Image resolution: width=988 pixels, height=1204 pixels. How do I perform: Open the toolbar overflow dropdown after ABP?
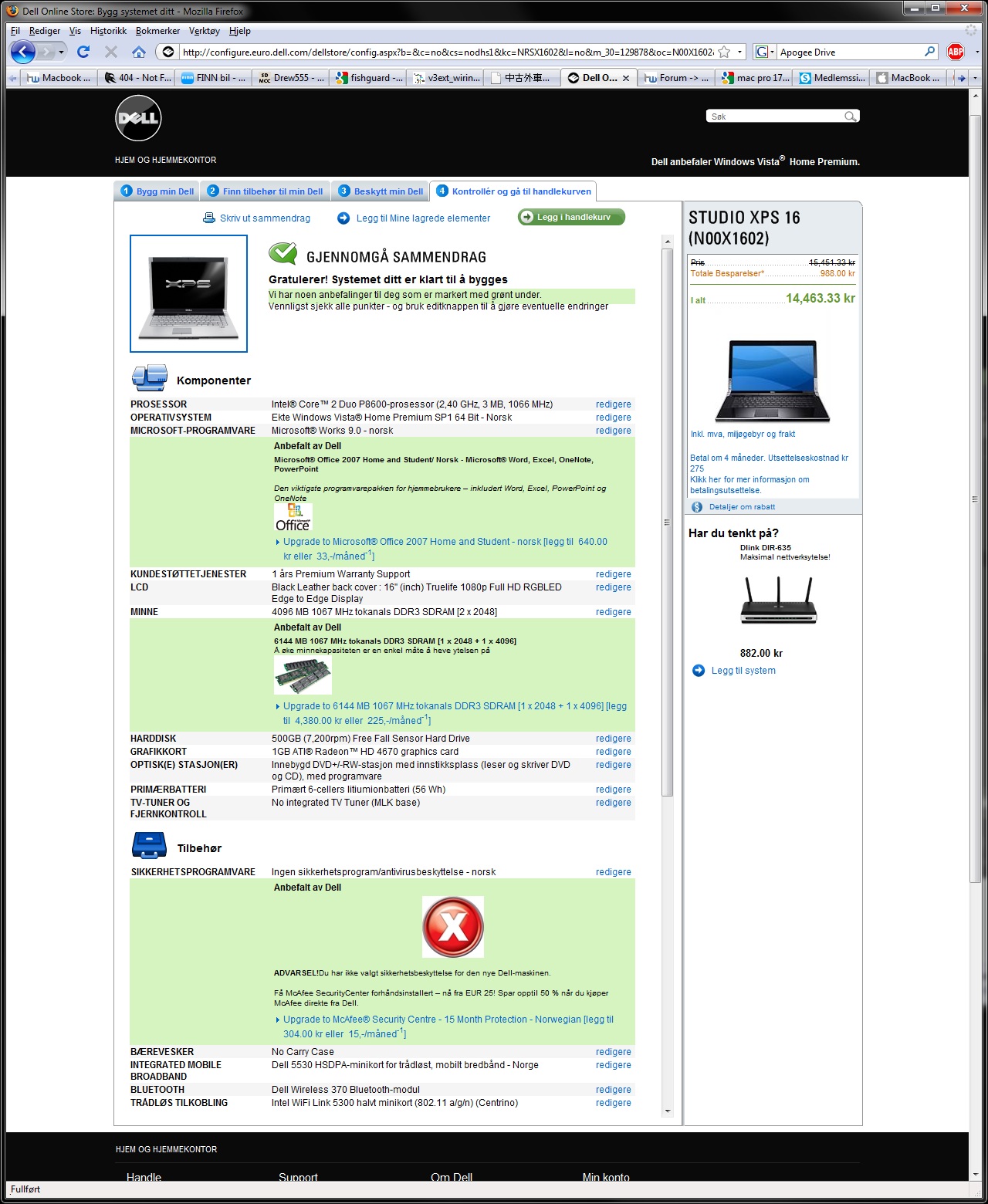pyautogui.click(x=978, y=52)
